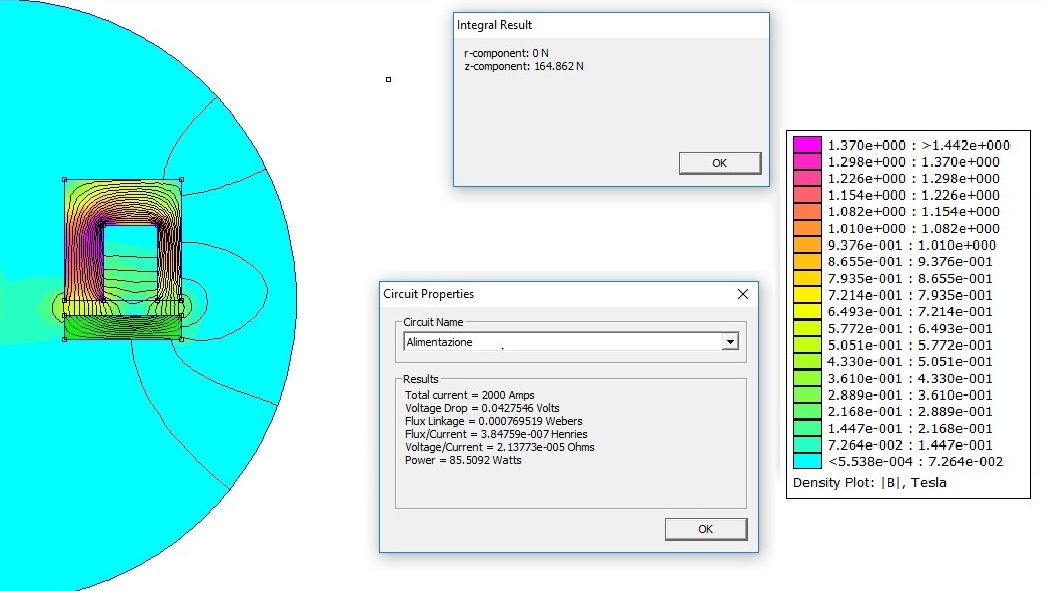Click OK in the Integral Result dialog
The image size is (1045, 591).
(x=720, y=163)
